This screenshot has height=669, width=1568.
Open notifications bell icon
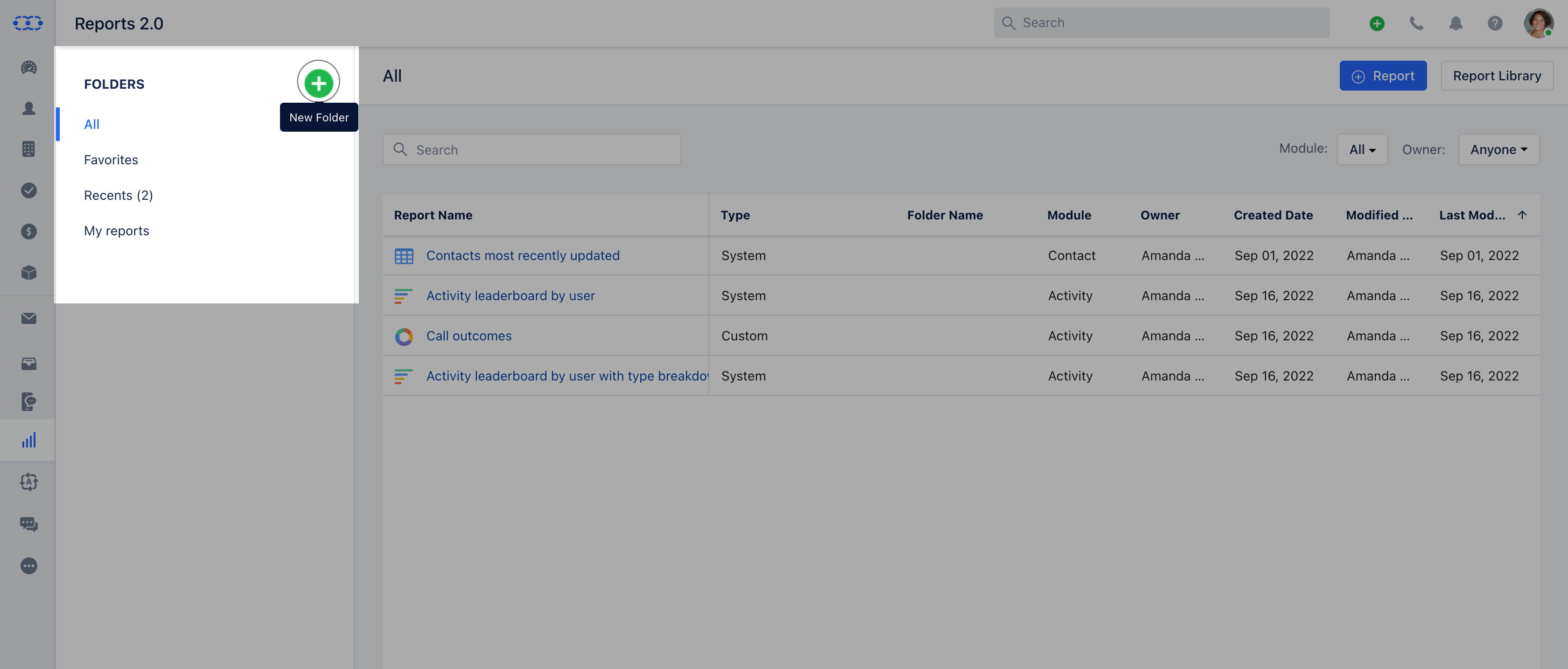point(1456,23)
